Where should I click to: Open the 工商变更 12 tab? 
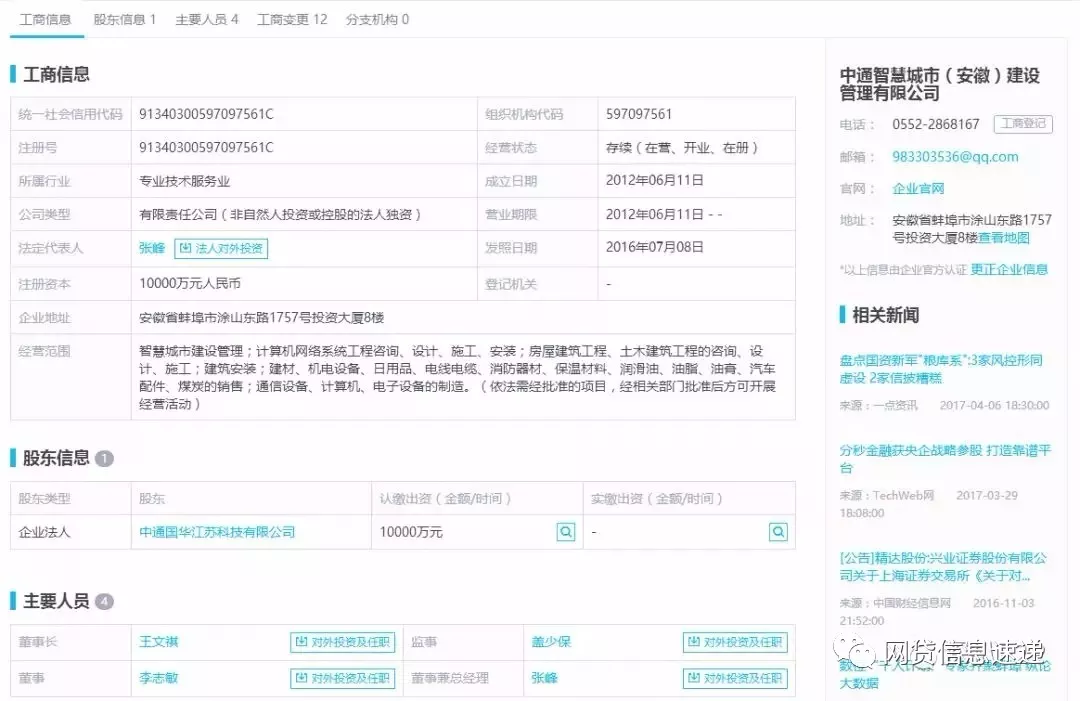click(x=292, y=19)
